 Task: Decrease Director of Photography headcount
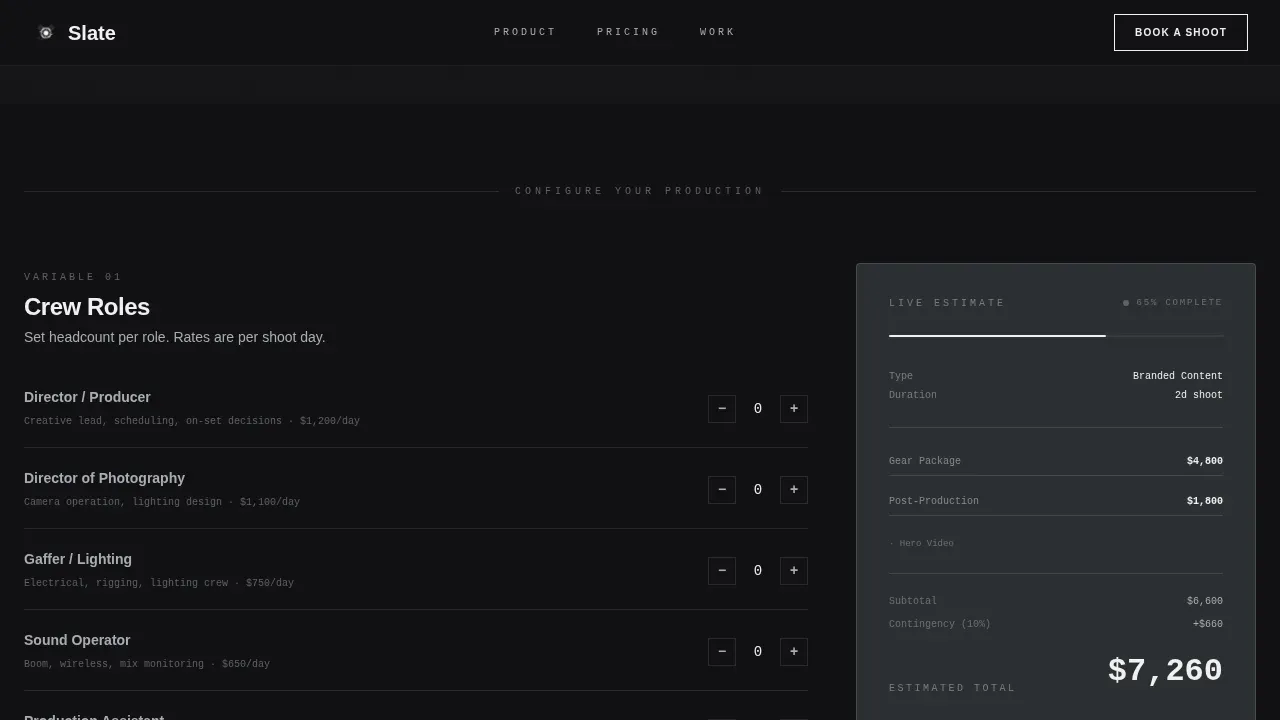tap(722, 490)
